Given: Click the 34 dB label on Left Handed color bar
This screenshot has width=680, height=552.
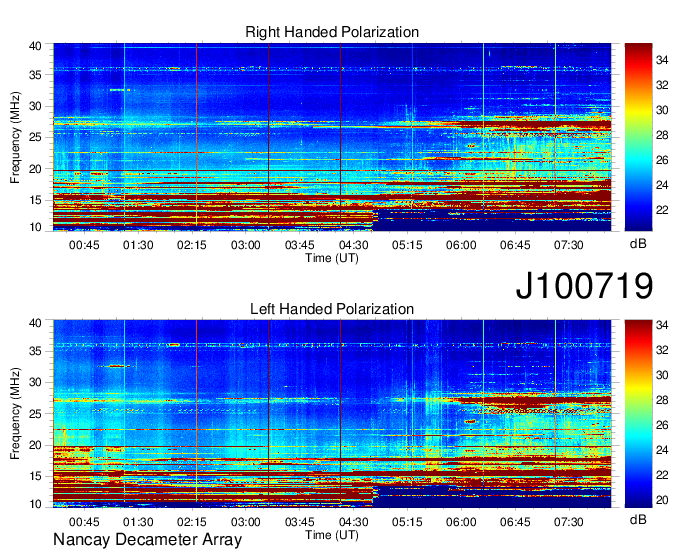Looking at the screenshot, I should coord(662,325).
